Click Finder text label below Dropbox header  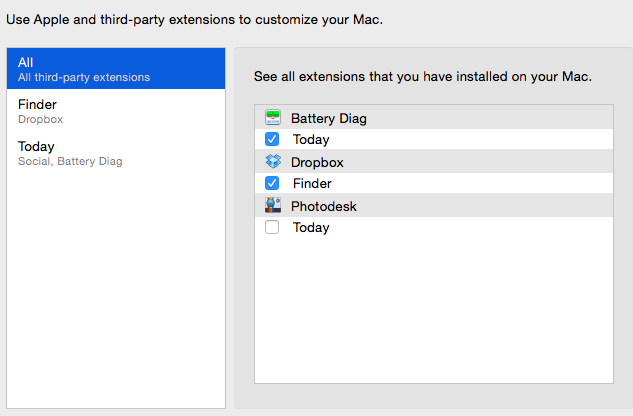click(312, 184)
